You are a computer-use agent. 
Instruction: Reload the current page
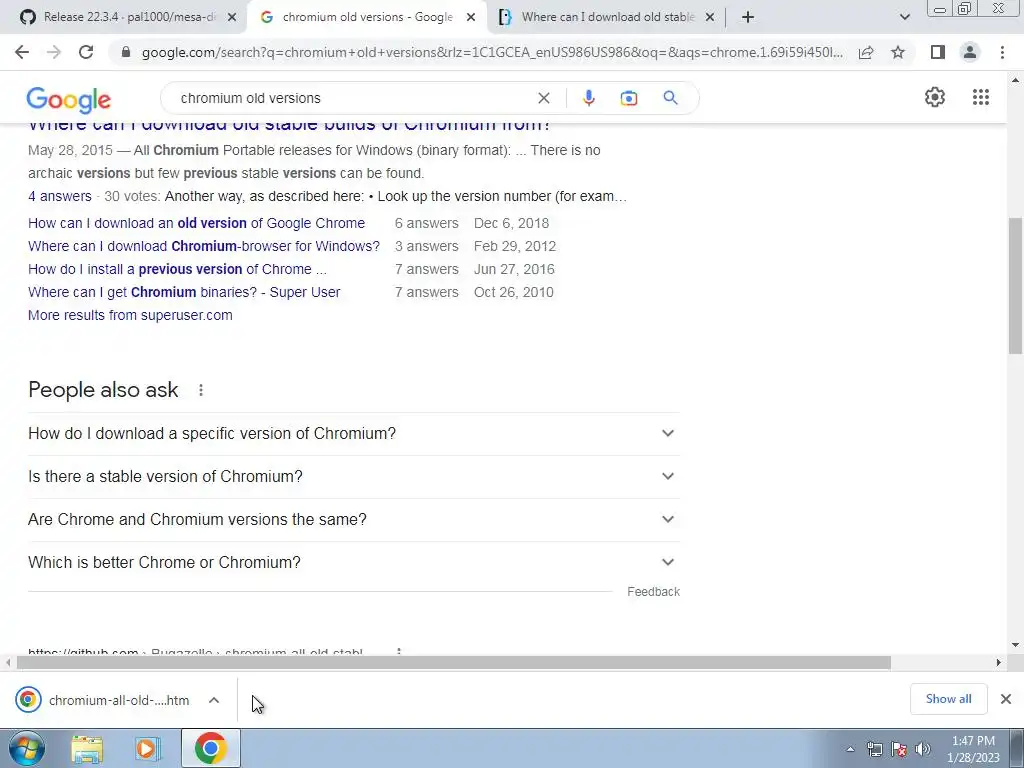click(86, 52)
